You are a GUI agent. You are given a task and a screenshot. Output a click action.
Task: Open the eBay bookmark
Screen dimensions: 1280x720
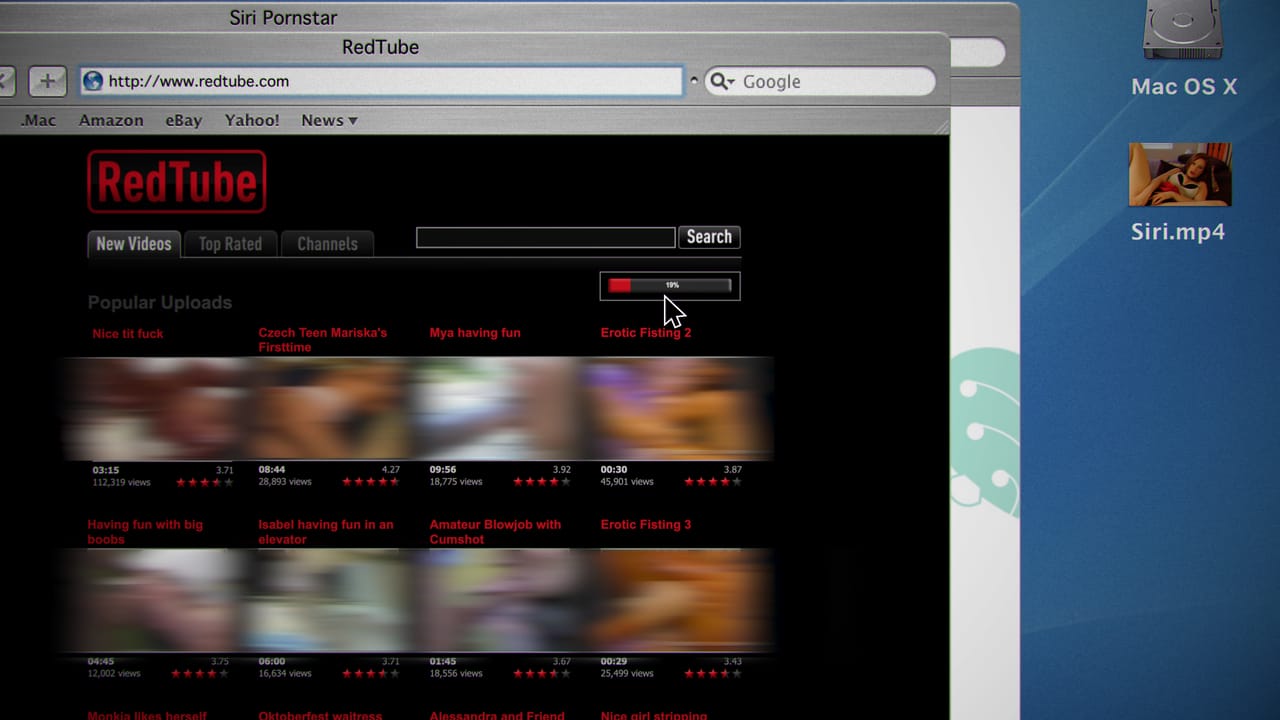tap(184, 120)
